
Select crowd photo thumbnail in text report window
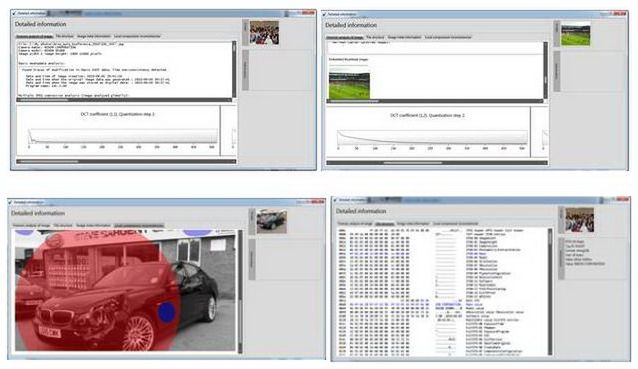(264, 33)
